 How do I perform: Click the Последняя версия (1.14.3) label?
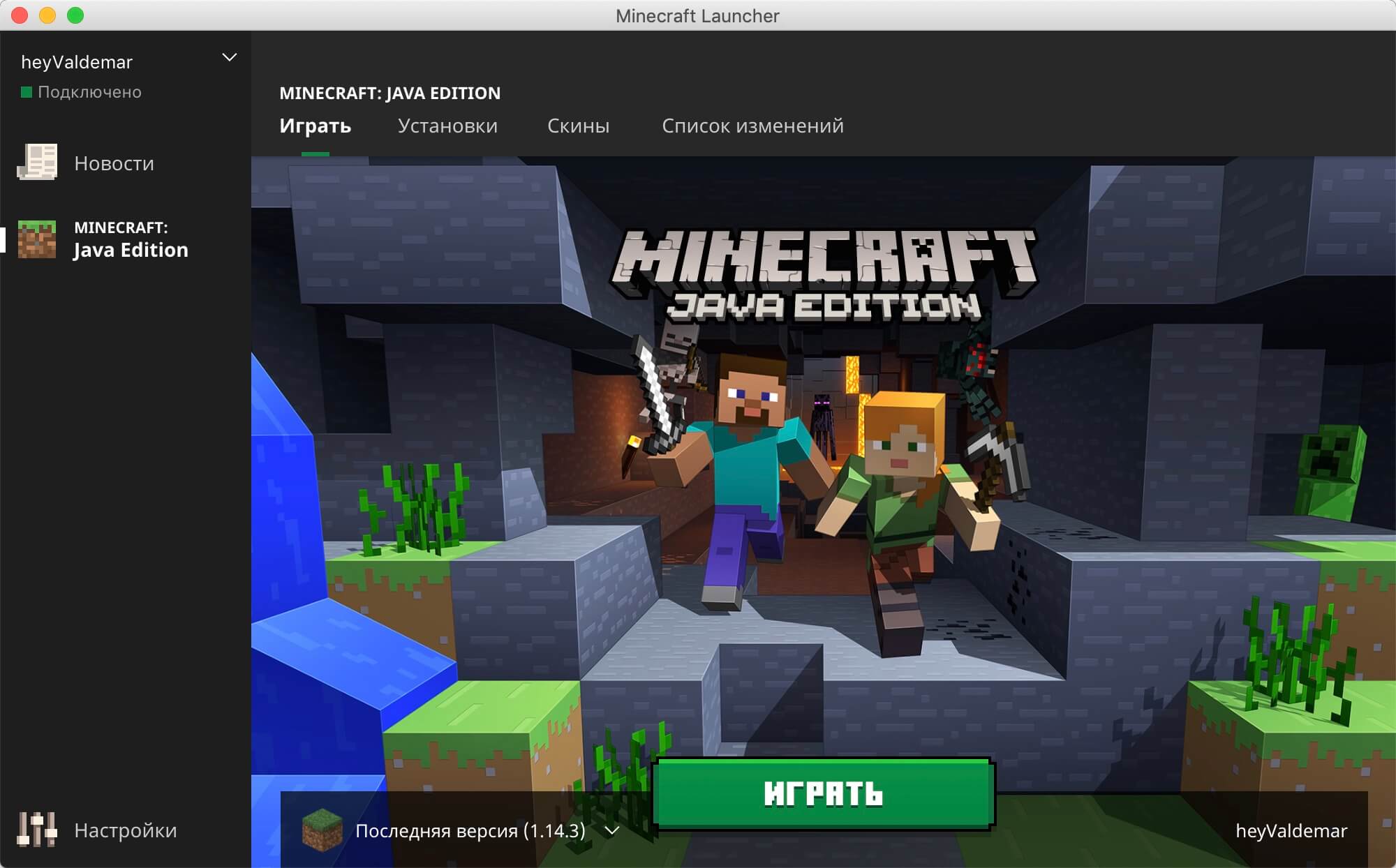pyautogui.click(x=470, y=830)
